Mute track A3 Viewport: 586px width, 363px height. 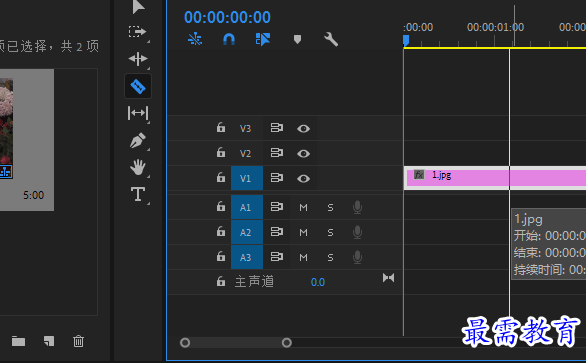click(x=303, y=258)
